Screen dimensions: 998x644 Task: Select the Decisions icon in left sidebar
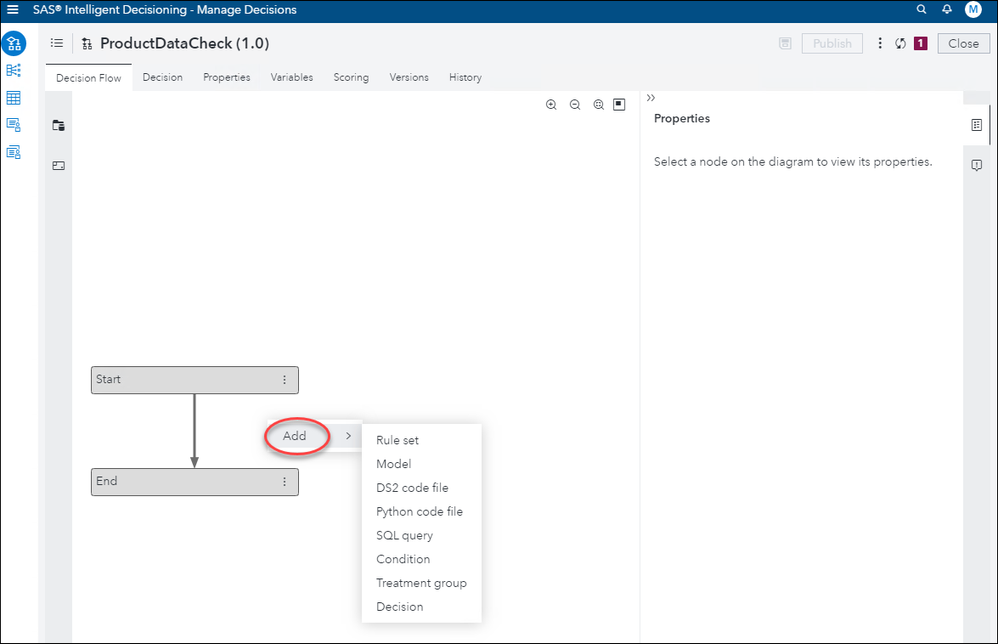pyautogui.click(x=13, y=43)
